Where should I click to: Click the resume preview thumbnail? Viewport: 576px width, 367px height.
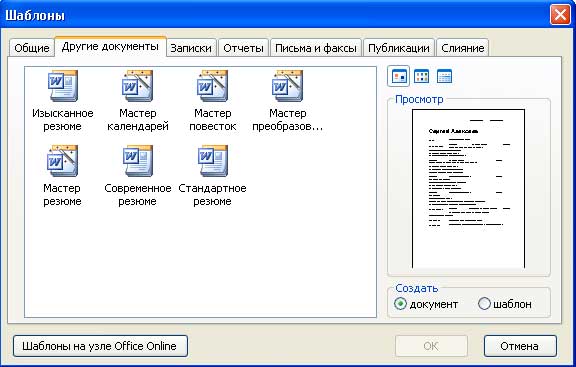(468, 188)
